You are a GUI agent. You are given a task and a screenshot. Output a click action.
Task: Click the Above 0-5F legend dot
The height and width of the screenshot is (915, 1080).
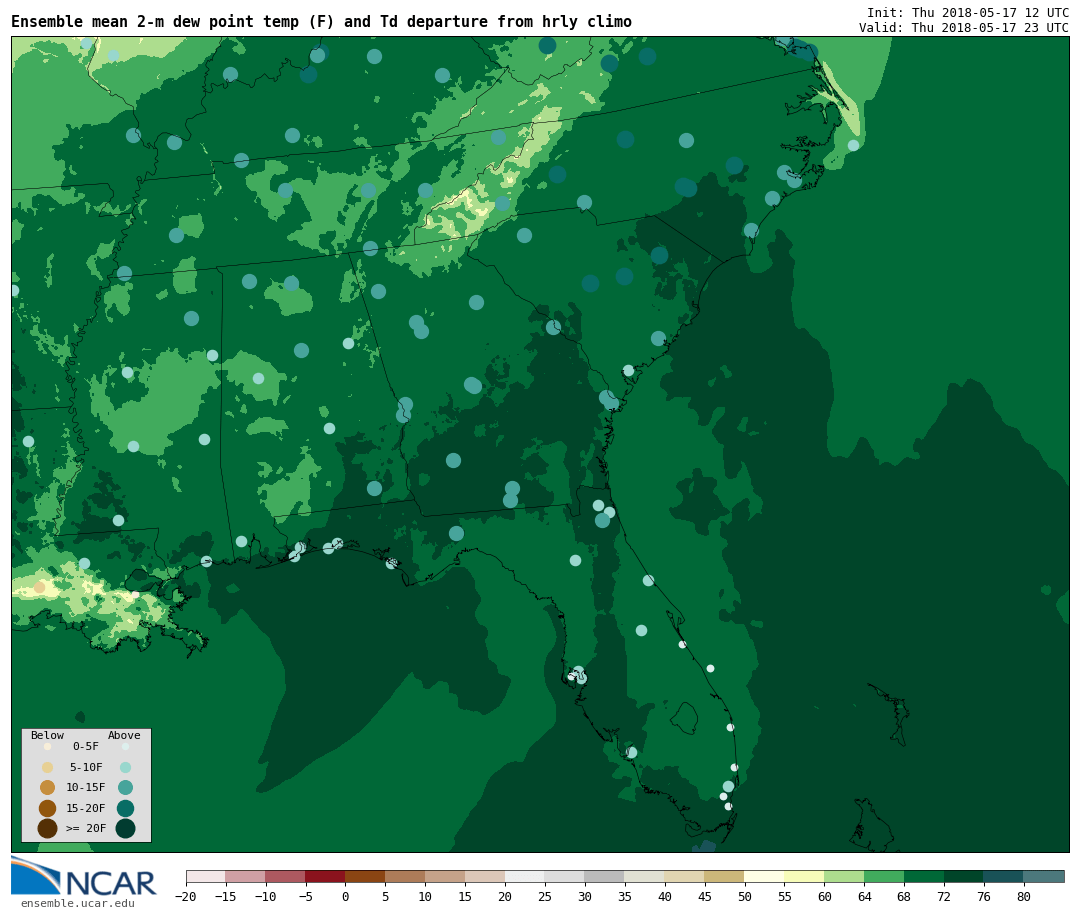tap(125, 746)
